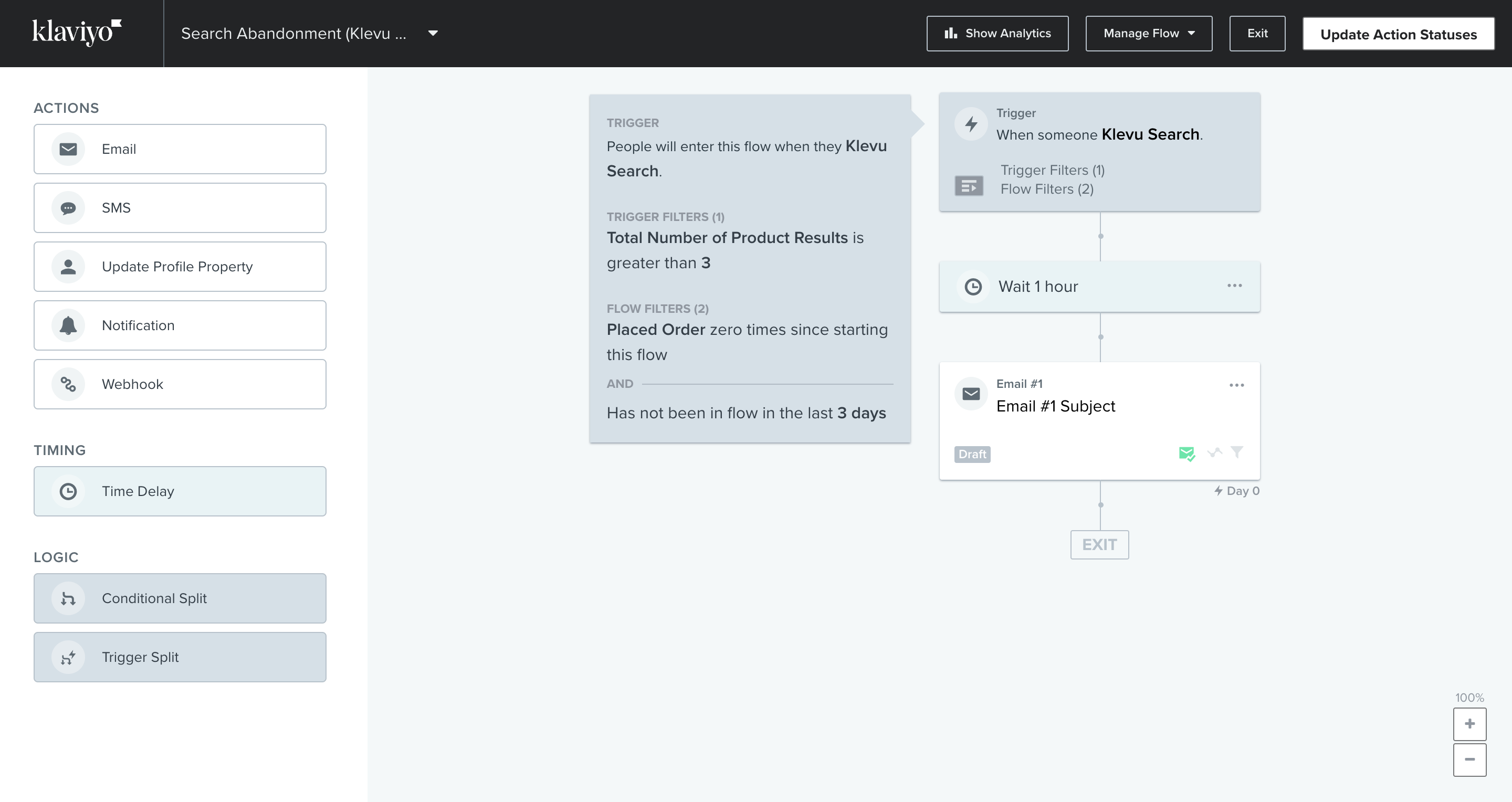The image size is (1512, 802).
Task: Click the green smart sending envelope icon
Action: pos(1187,453)
